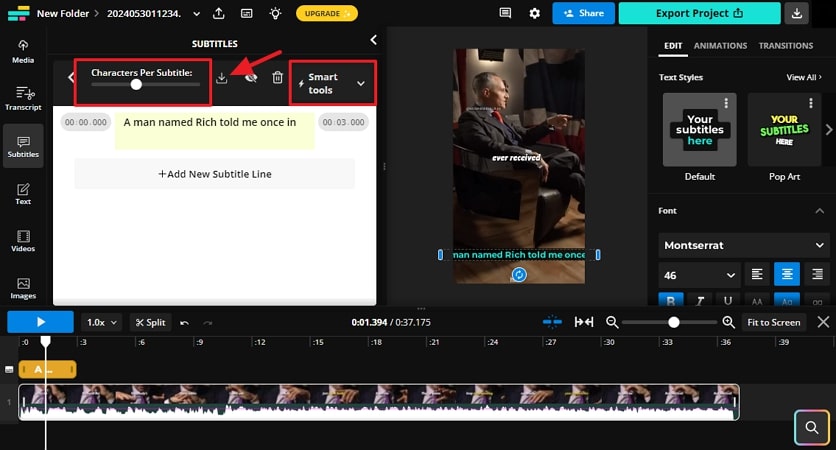The height and width of the screenshot is (450, 836).
Task: Click the Share button
Action: click(x=583, y=13)
